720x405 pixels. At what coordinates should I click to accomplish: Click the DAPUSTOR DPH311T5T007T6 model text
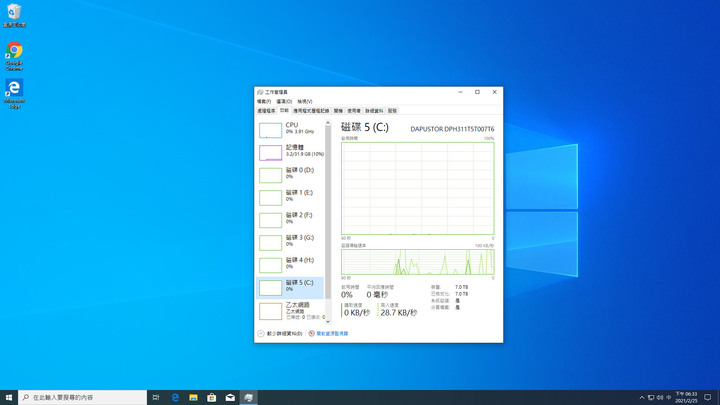pyautogui.click(x=452, y=129)
